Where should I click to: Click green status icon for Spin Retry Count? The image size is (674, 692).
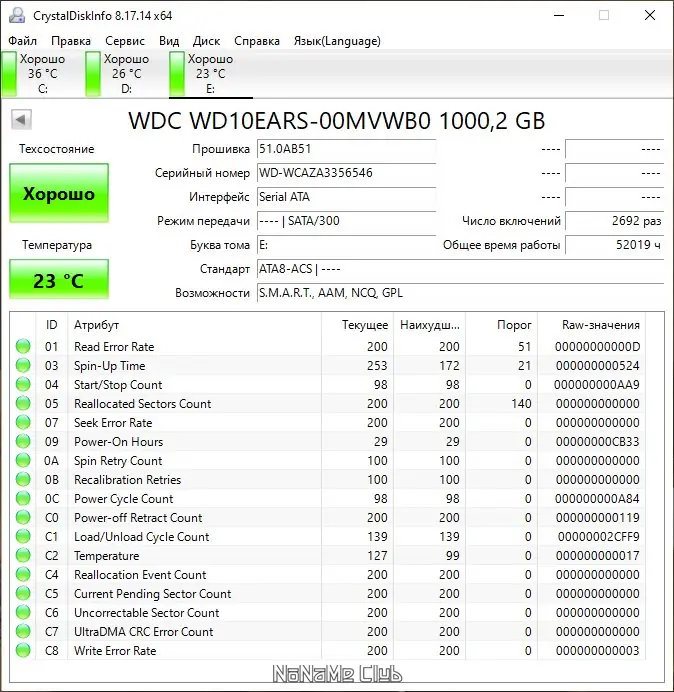tap(23, 460)
